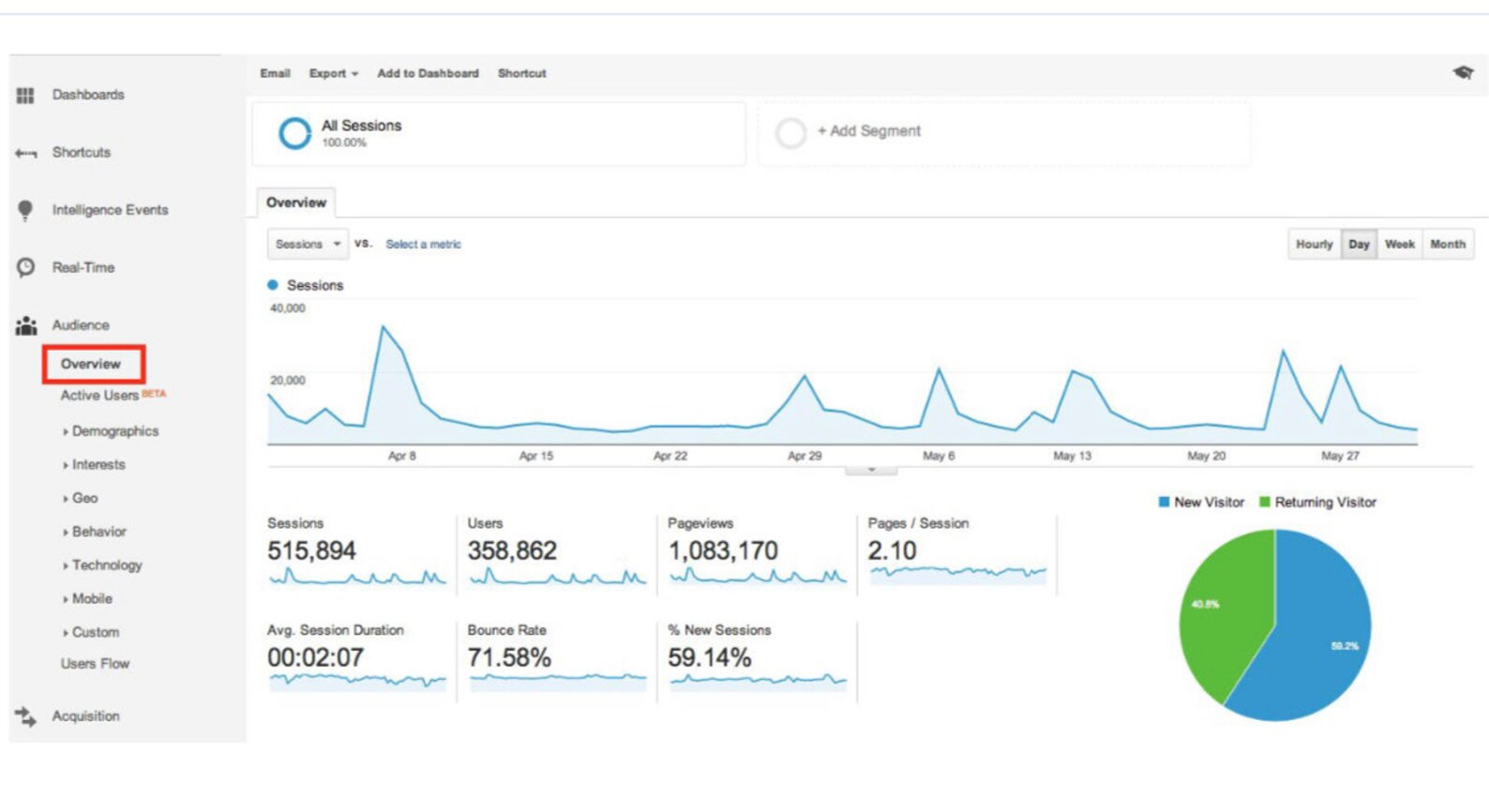The width and height of the screenshot is (1489, 812).
Task: Click the Select a metric link
Action: (x=423, y=245)
